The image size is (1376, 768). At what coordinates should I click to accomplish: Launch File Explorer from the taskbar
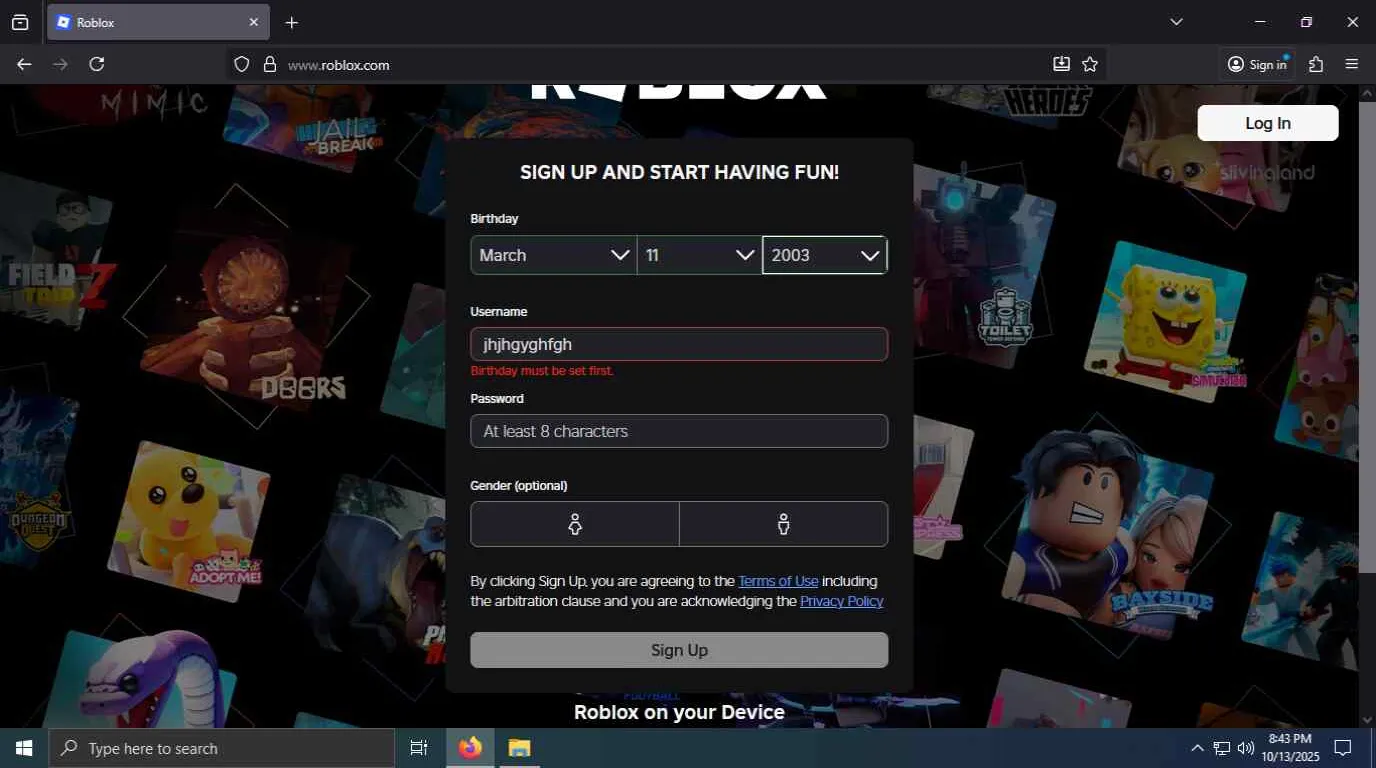coord(519,748)
